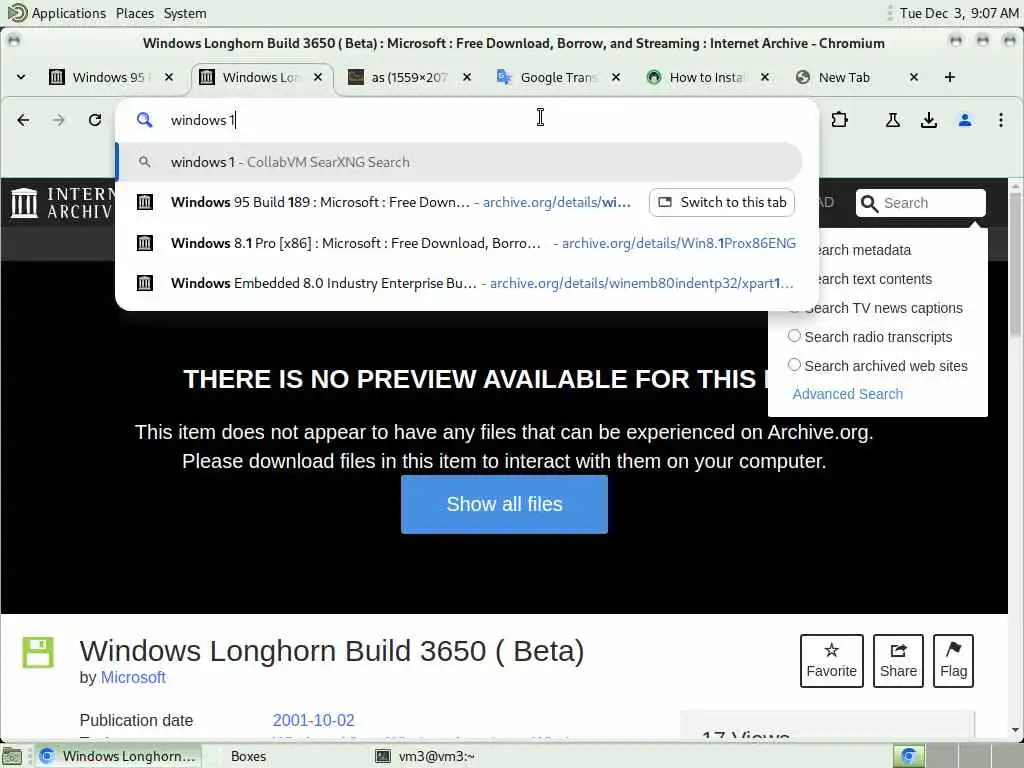Click the search magnifier icon in address bar
Viewport: 1024px width, 768px height.
coord(144,120)
